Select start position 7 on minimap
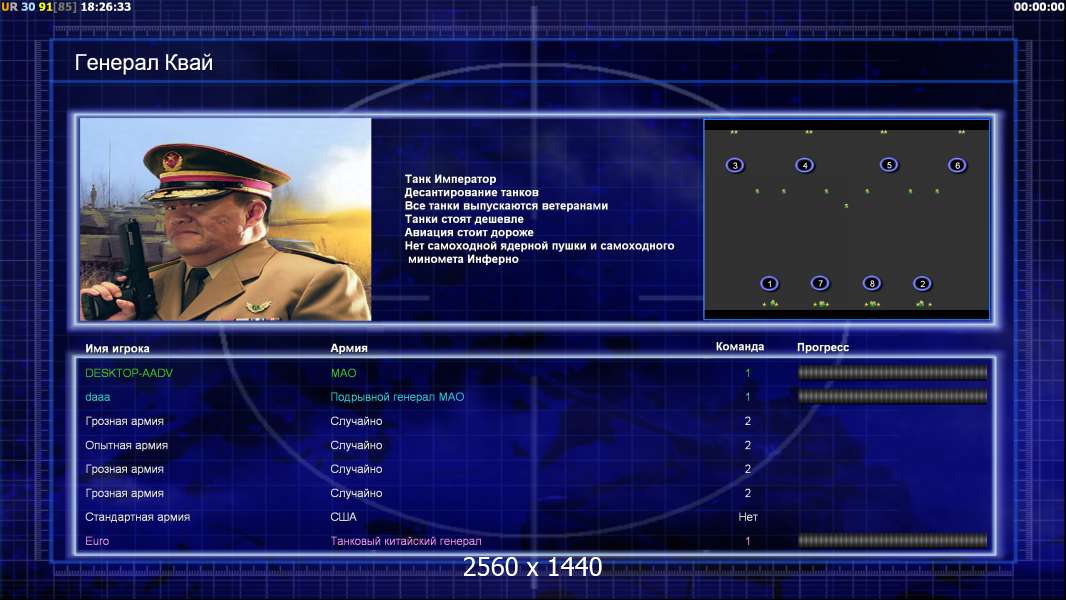 pyautogui.click(x=820, y=283)
